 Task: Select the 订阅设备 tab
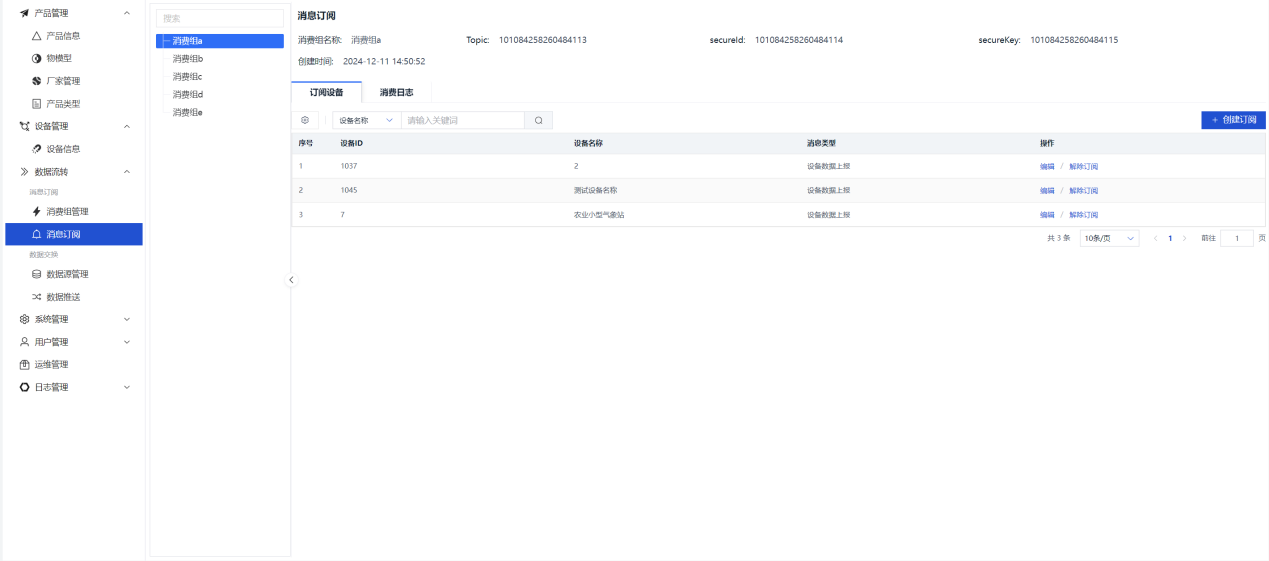click(326, 92)
